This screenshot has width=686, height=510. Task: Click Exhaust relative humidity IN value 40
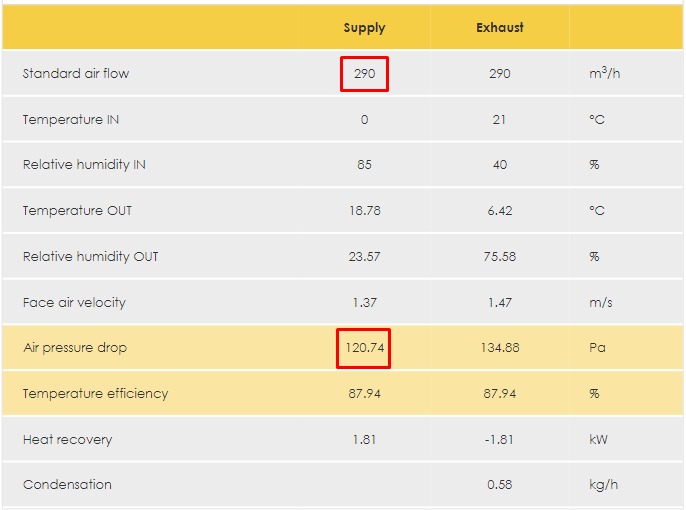tap(500, 165)
